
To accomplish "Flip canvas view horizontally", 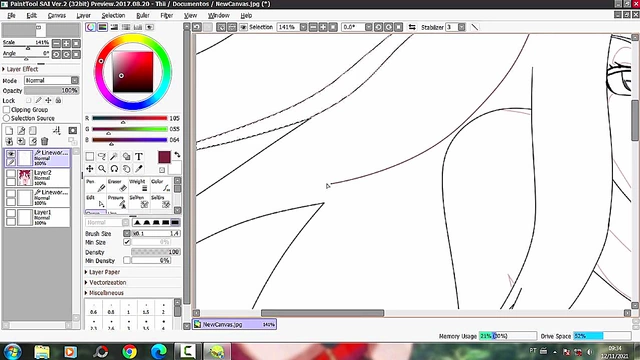I will [x=412, y=27].
